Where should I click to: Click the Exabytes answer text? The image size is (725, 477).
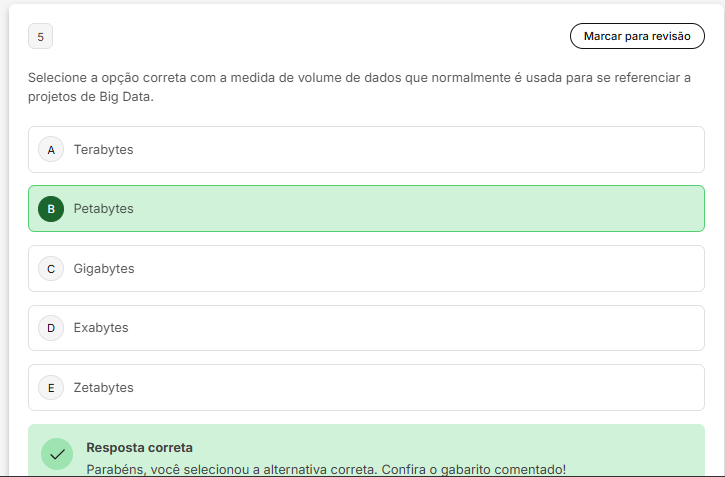click(x=101, y=328)
